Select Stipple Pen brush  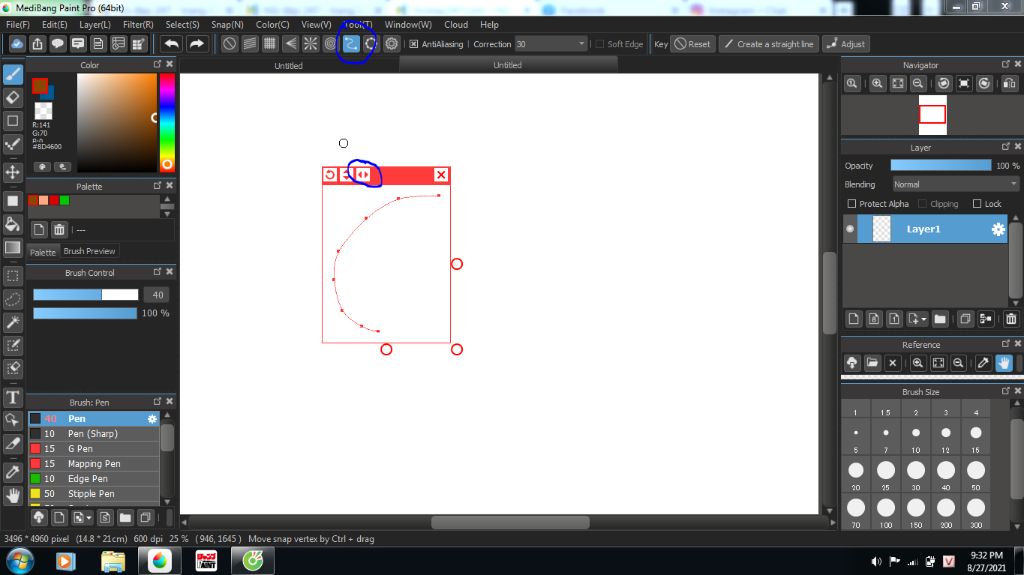(94, 493)
